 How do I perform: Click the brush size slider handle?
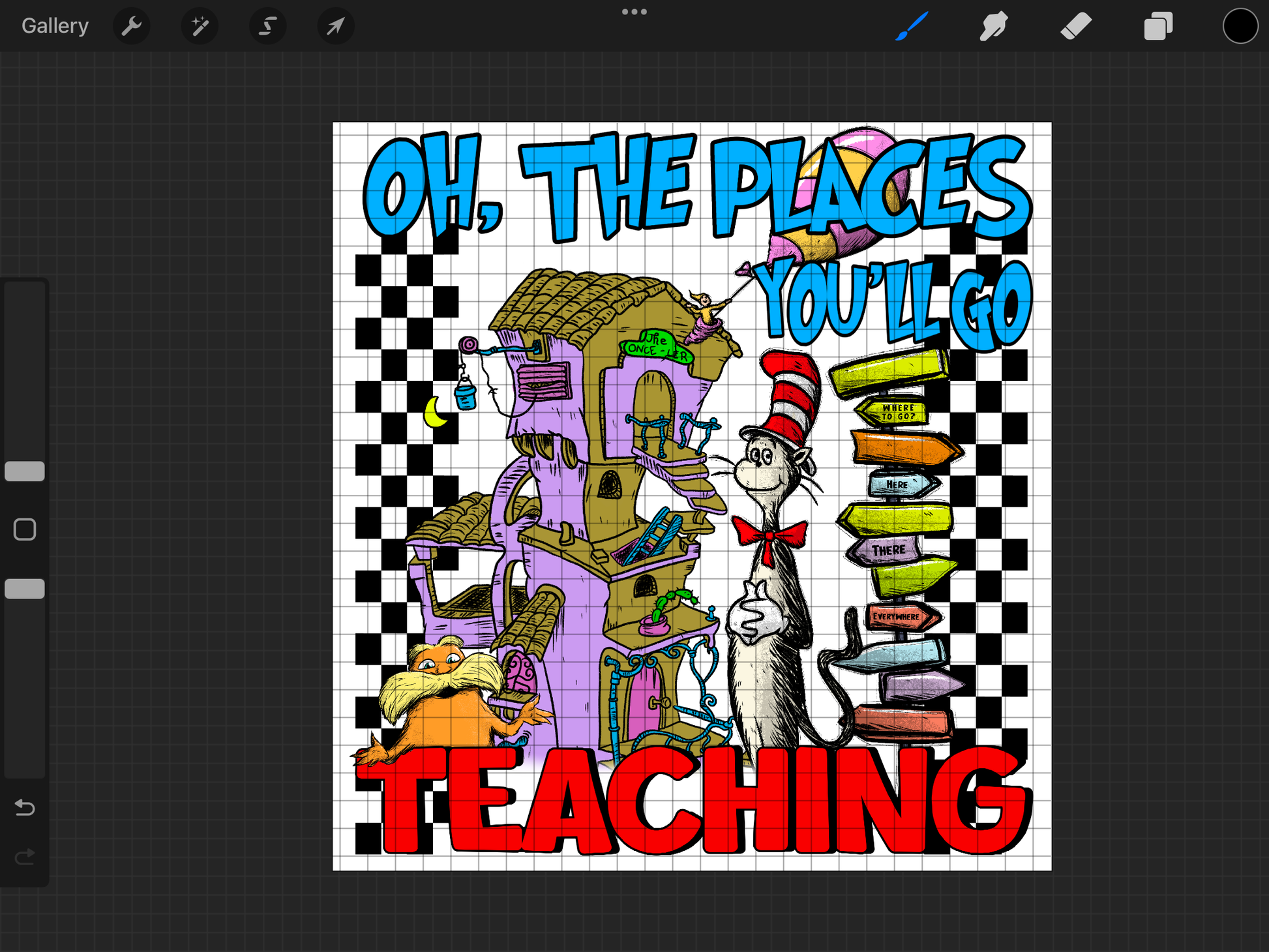tap(25, 471)
